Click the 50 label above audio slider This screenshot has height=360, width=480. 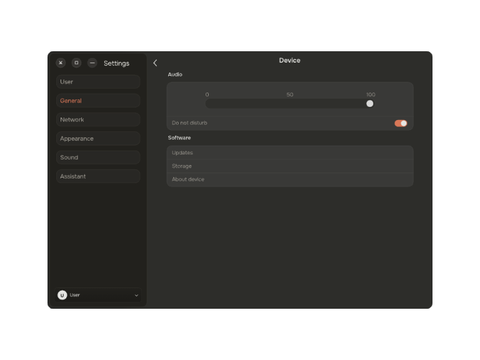point(290,95)
